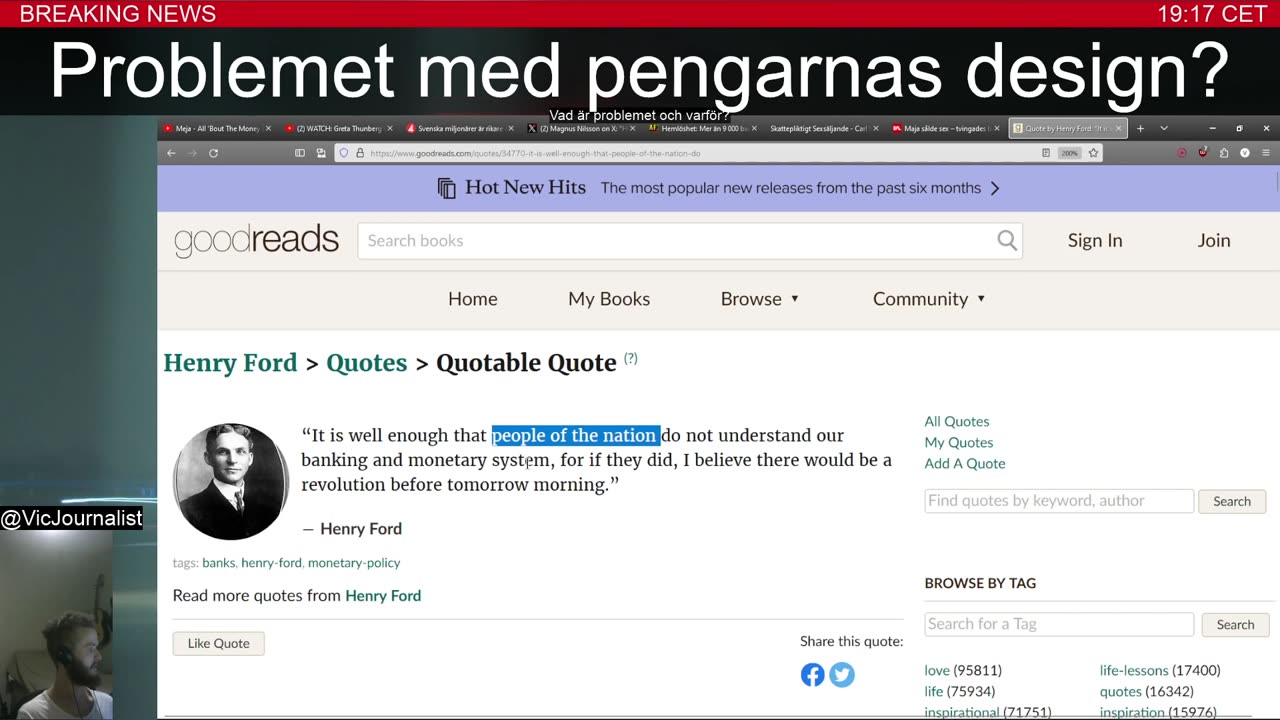Click the page vertical scrollbar
Screen dimensions: 1280x720
click(1276, 183)
